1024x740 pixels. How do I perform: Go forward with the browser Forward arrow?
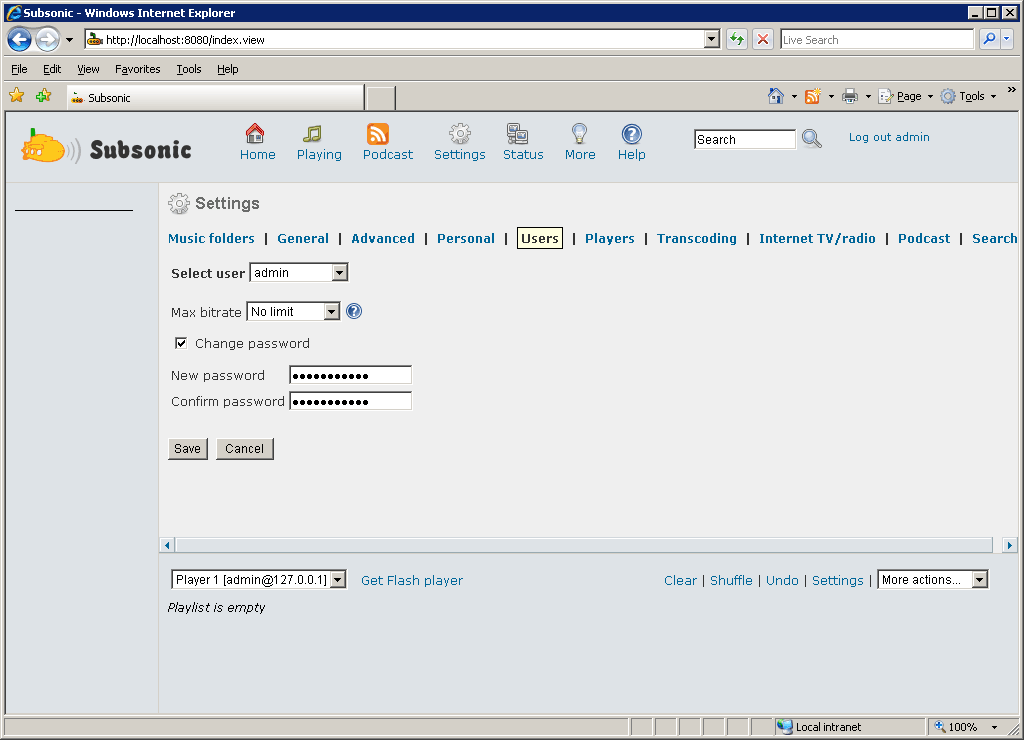click(x=47, y=40)
